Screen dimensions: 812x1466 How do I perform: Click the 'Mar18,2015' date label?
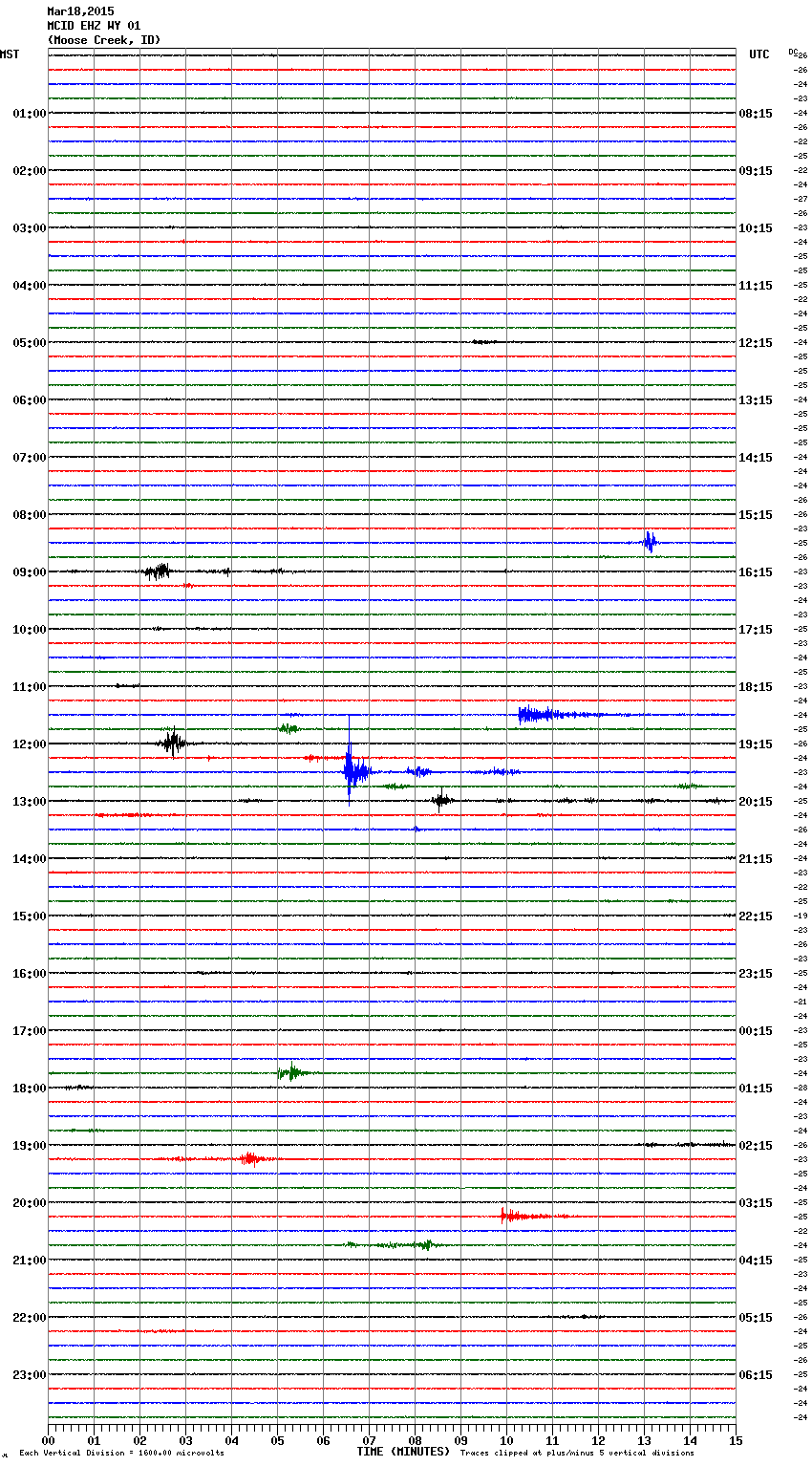[80, 11]
